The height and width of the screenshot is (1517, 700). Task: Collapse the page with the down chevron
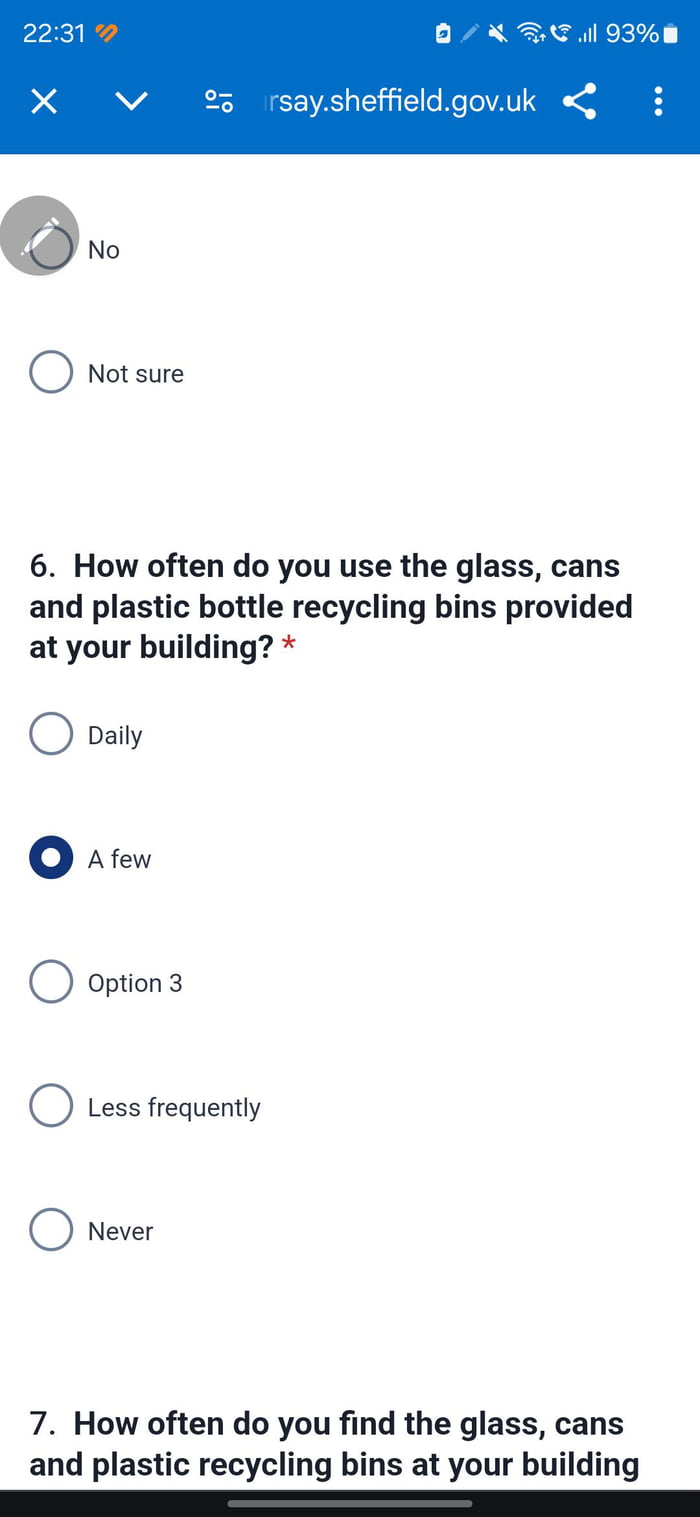[x=131, y=101]
